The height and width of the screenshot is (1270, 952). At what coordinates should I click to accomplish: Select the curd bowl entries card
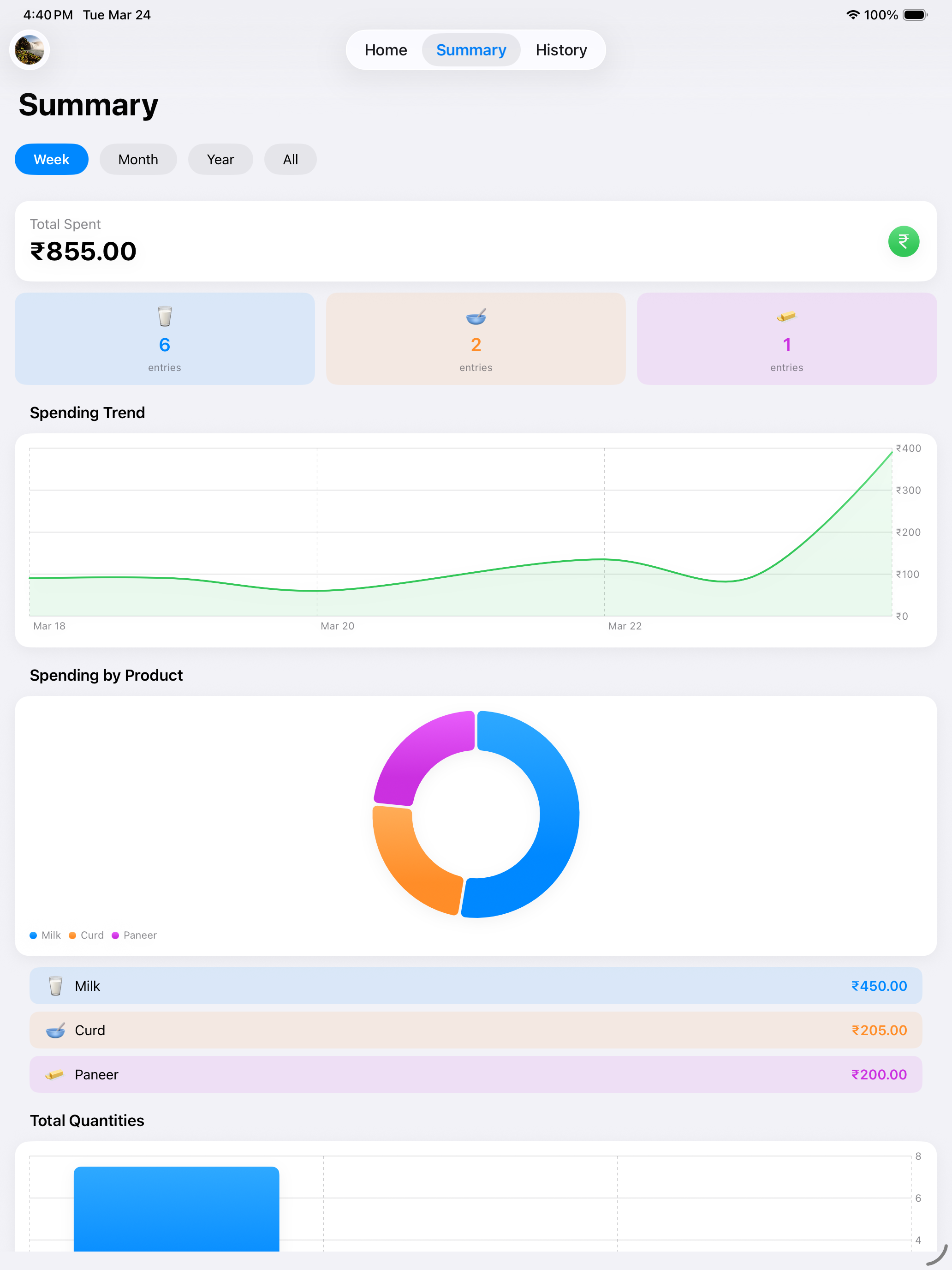(476, 339)
